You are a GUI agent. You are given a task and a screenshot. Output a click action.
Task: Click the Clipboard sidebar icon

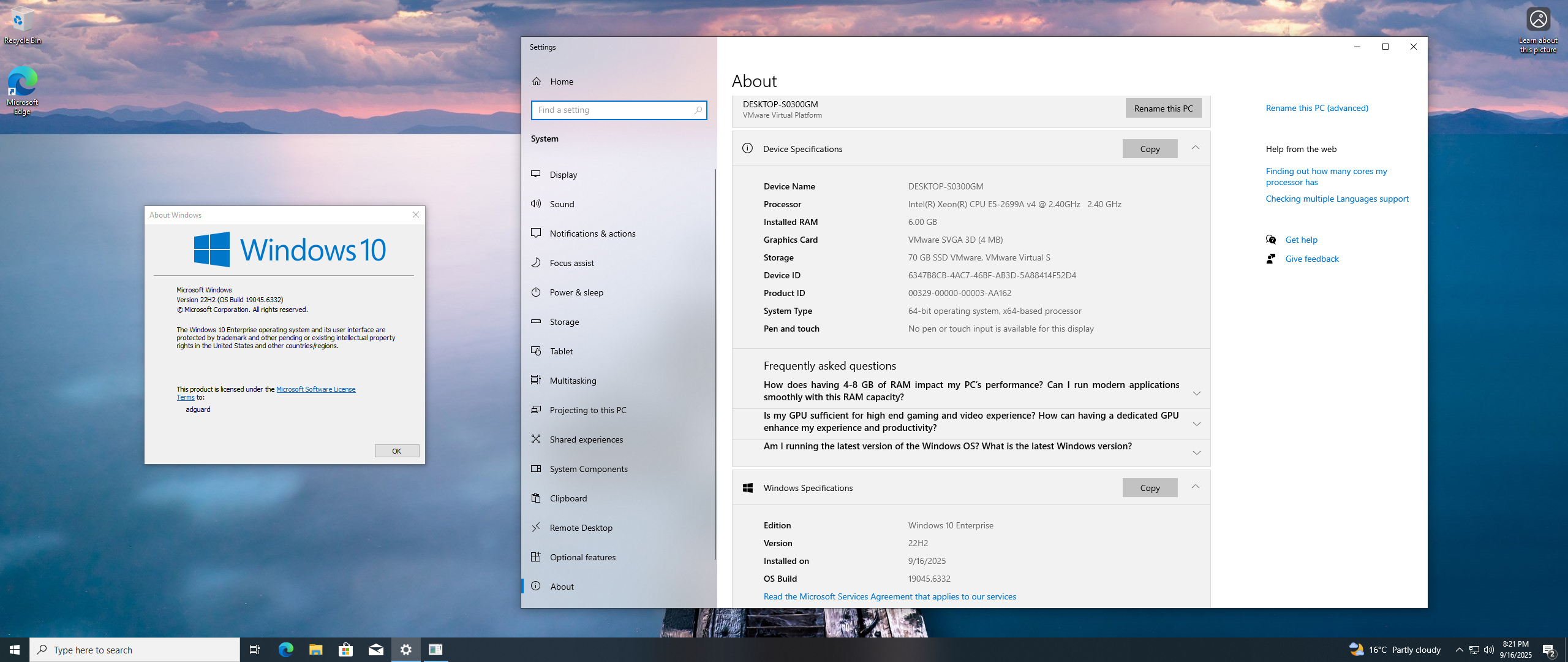536,498
